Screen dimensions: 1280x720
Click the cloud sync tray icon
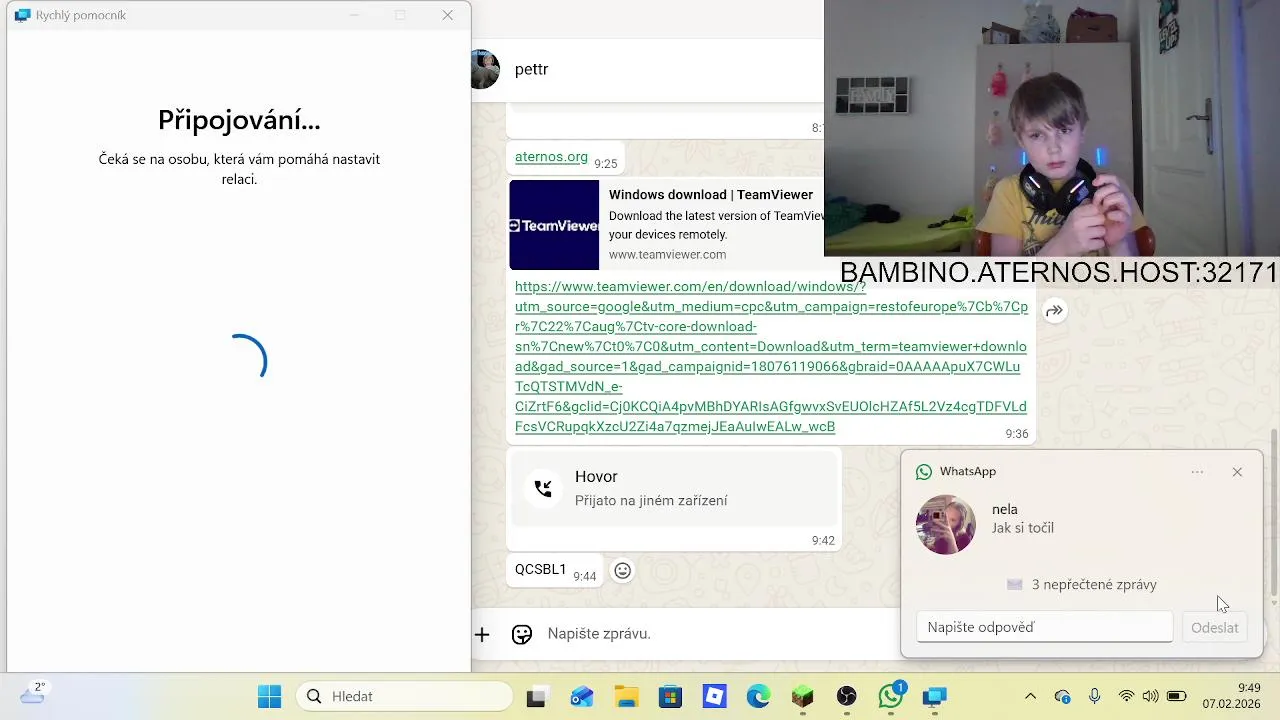[x=1062, y=696]
